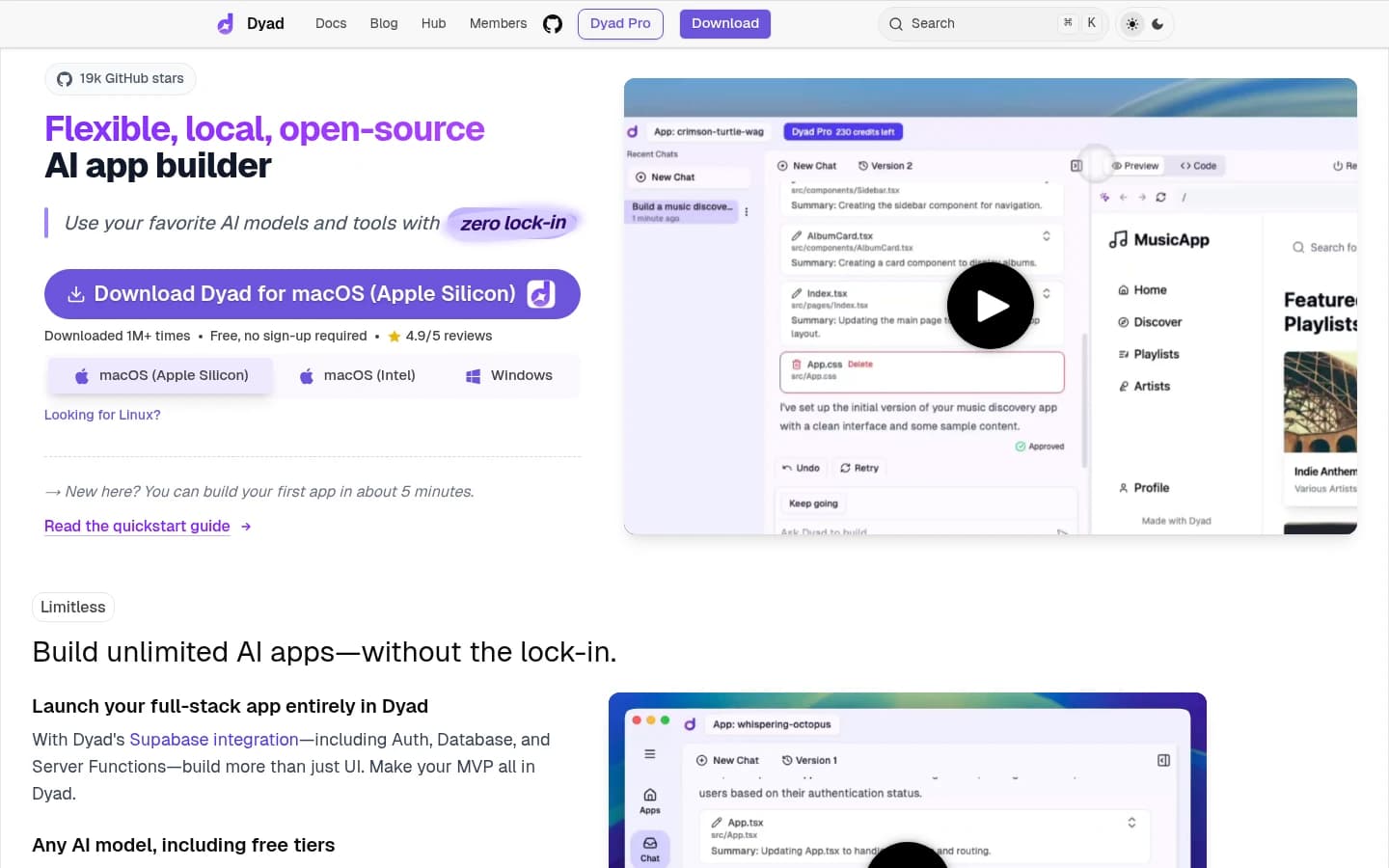Switch to dark mode with the moon toggle
The width and height of the screenshot is (1389, 868).
tap(1157, 23)
